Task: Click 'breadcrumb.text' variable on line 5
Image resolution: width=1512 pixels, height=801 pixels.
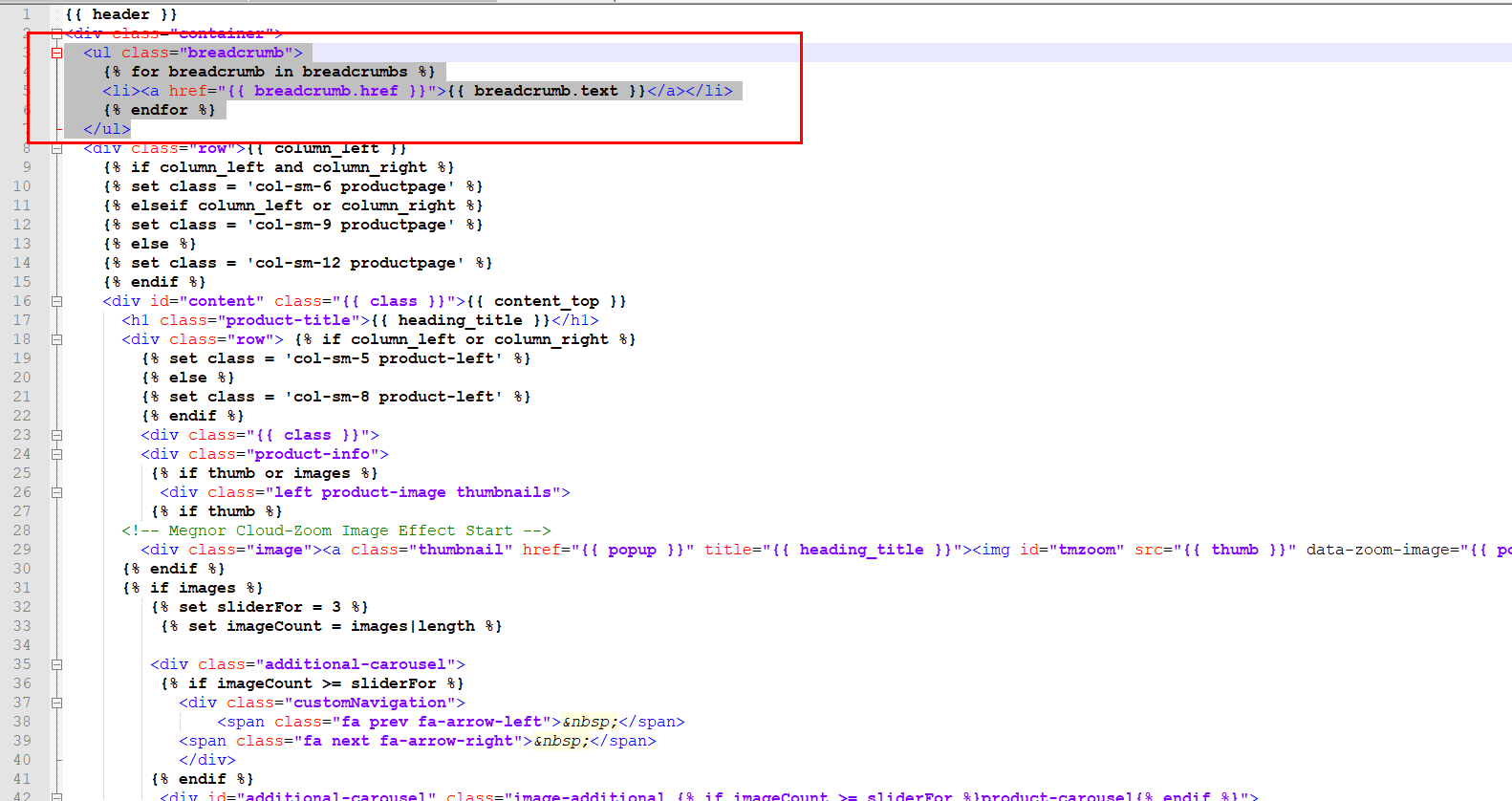Action: pos(546,91)
